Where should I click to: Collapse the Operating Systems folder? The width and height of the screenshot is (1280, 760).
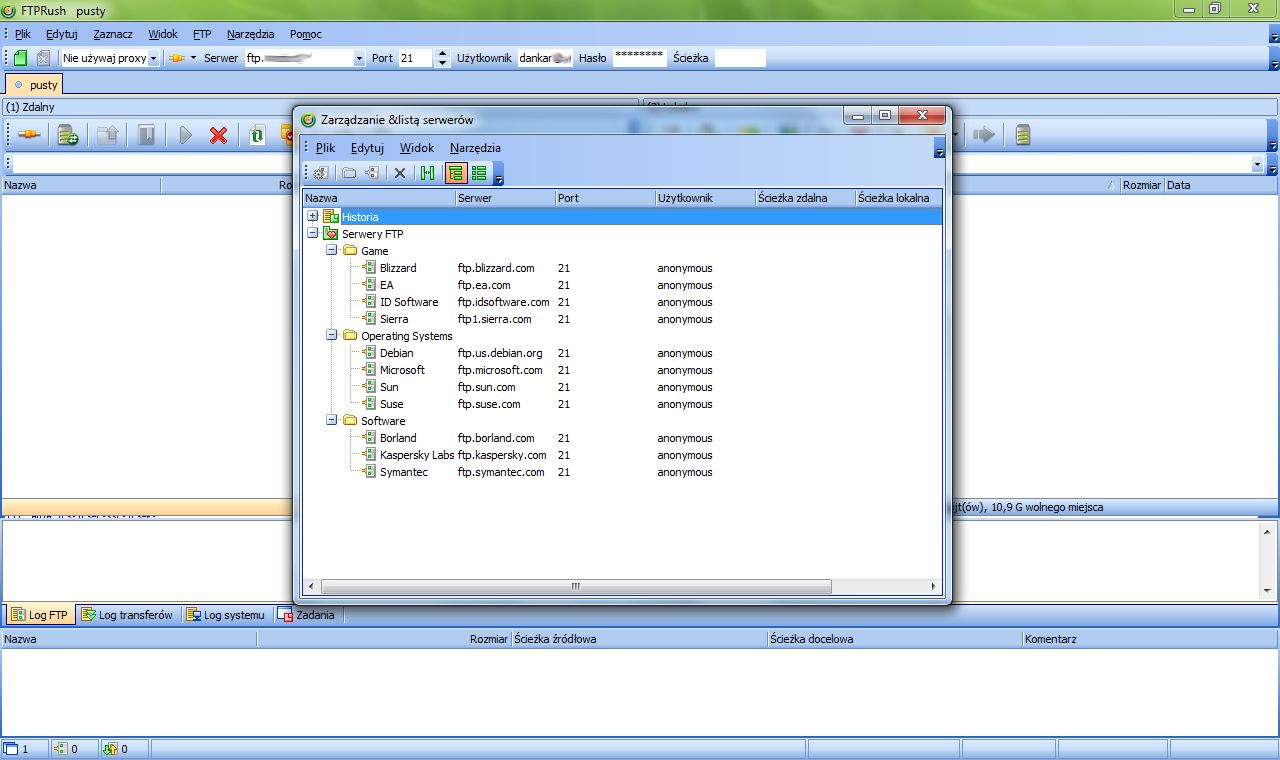click(x=332, y=336)
